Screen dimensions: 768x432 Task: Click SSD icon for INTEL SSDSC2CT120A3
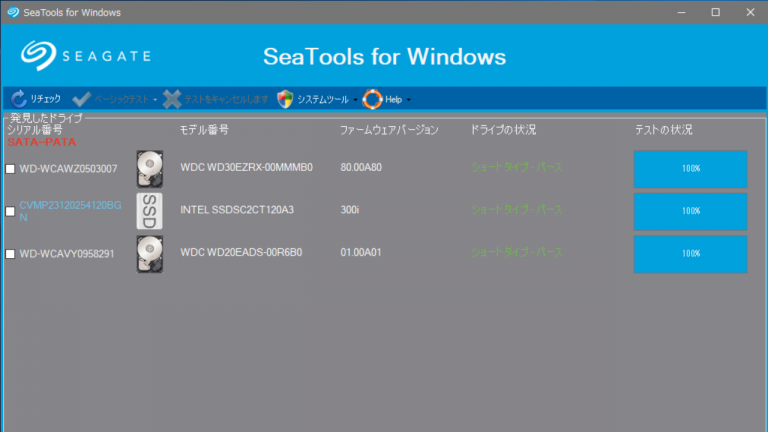[149, 211]
